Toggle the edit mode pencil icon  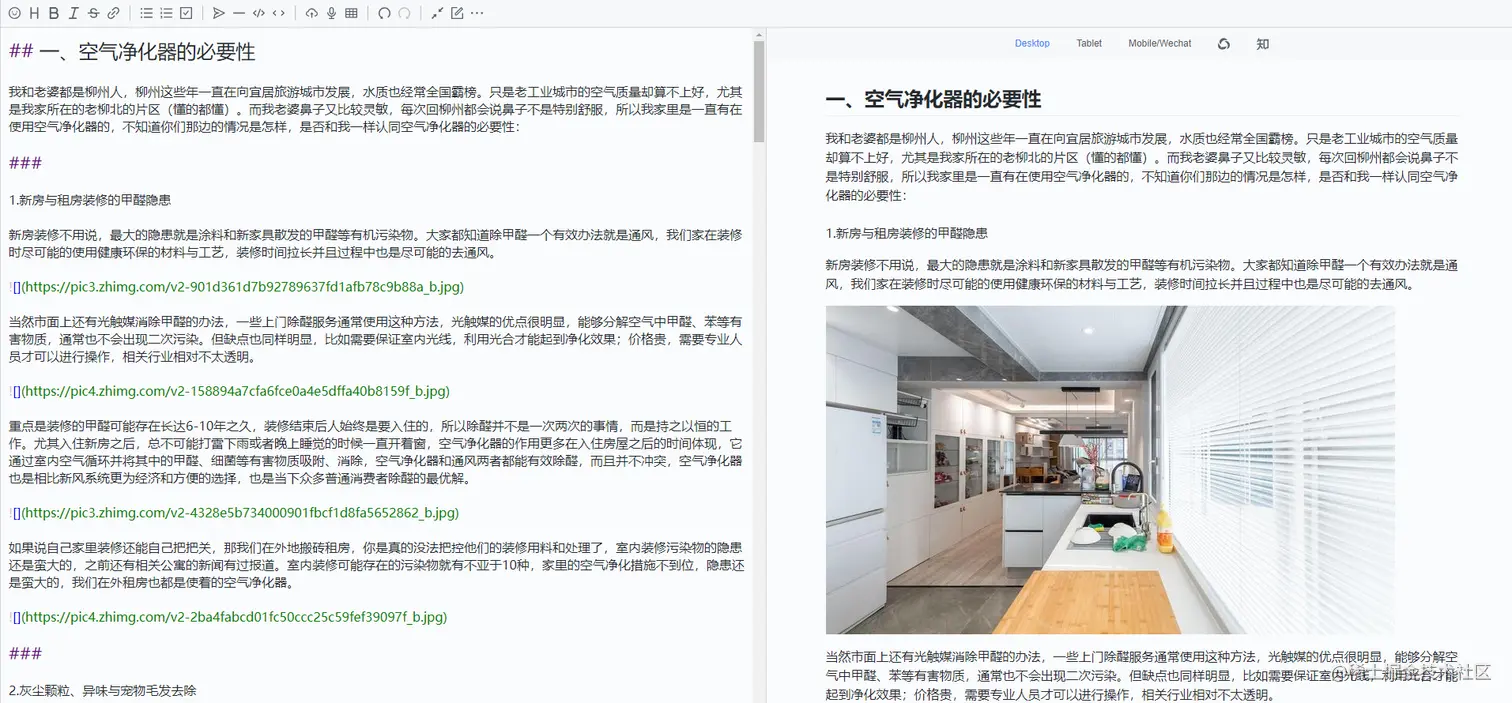click(457, 13)
